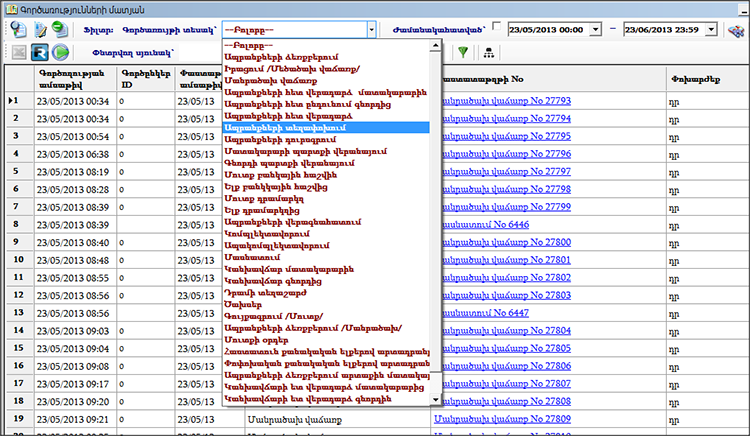The width and height of the screenshot is (750, 436).
Task: Open link Մանրածախ վաճառք No 27809
Action: 502,419
